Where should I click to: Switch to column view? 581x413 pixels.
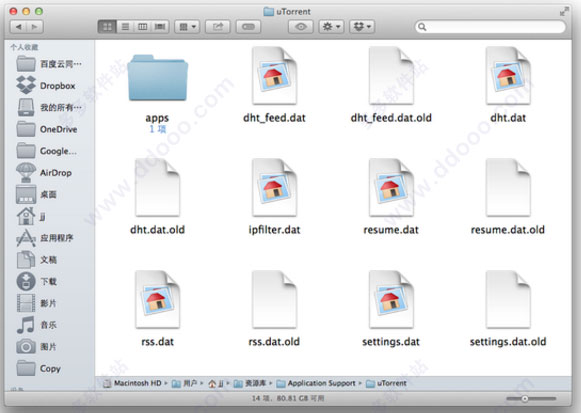pos(142,27)
